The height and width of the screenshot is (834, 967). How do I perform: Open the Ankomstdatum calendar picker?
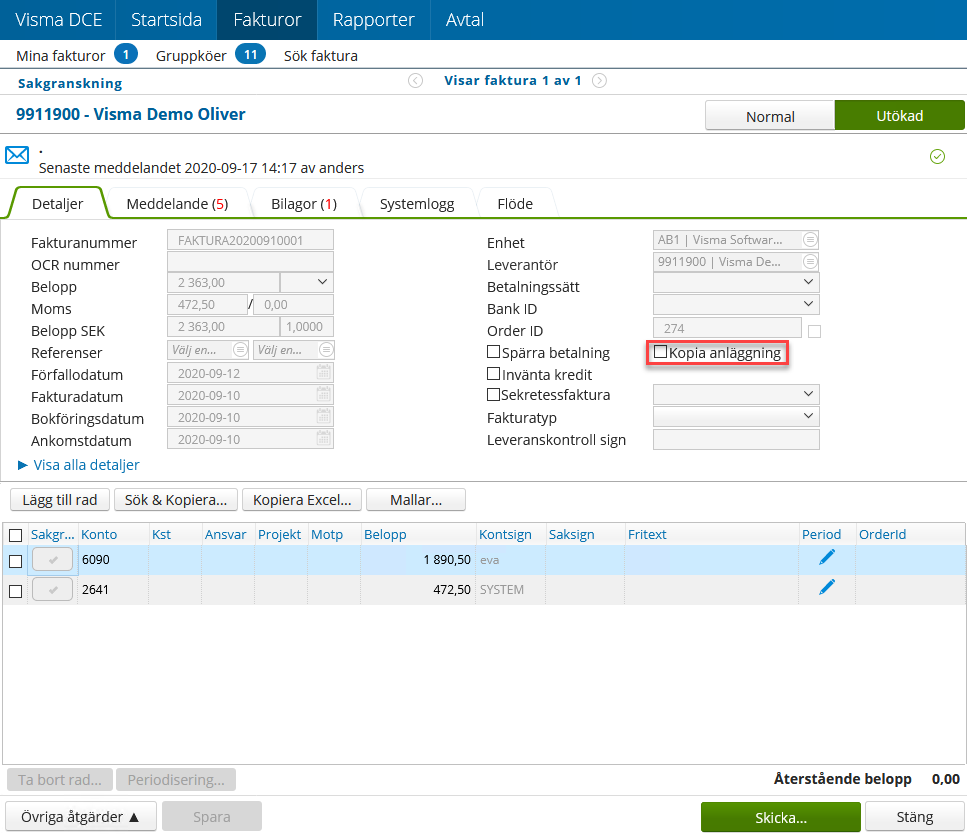(324, 440)
